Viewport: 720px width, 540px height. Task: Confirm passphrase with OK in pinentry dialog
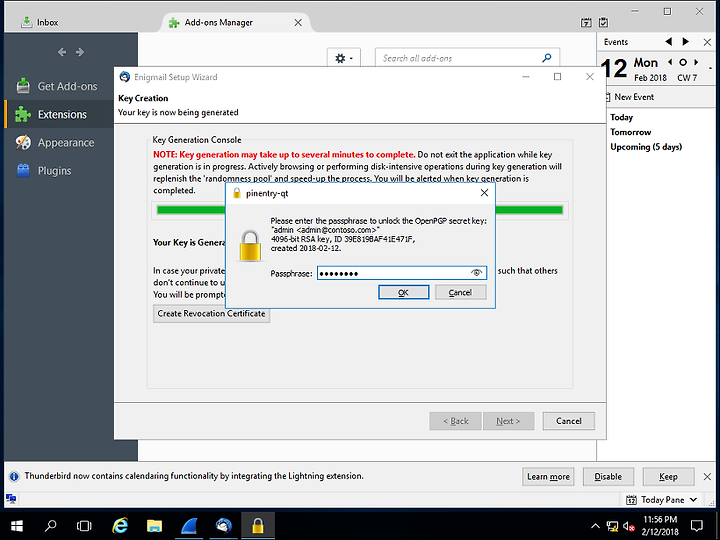(403, 292)
